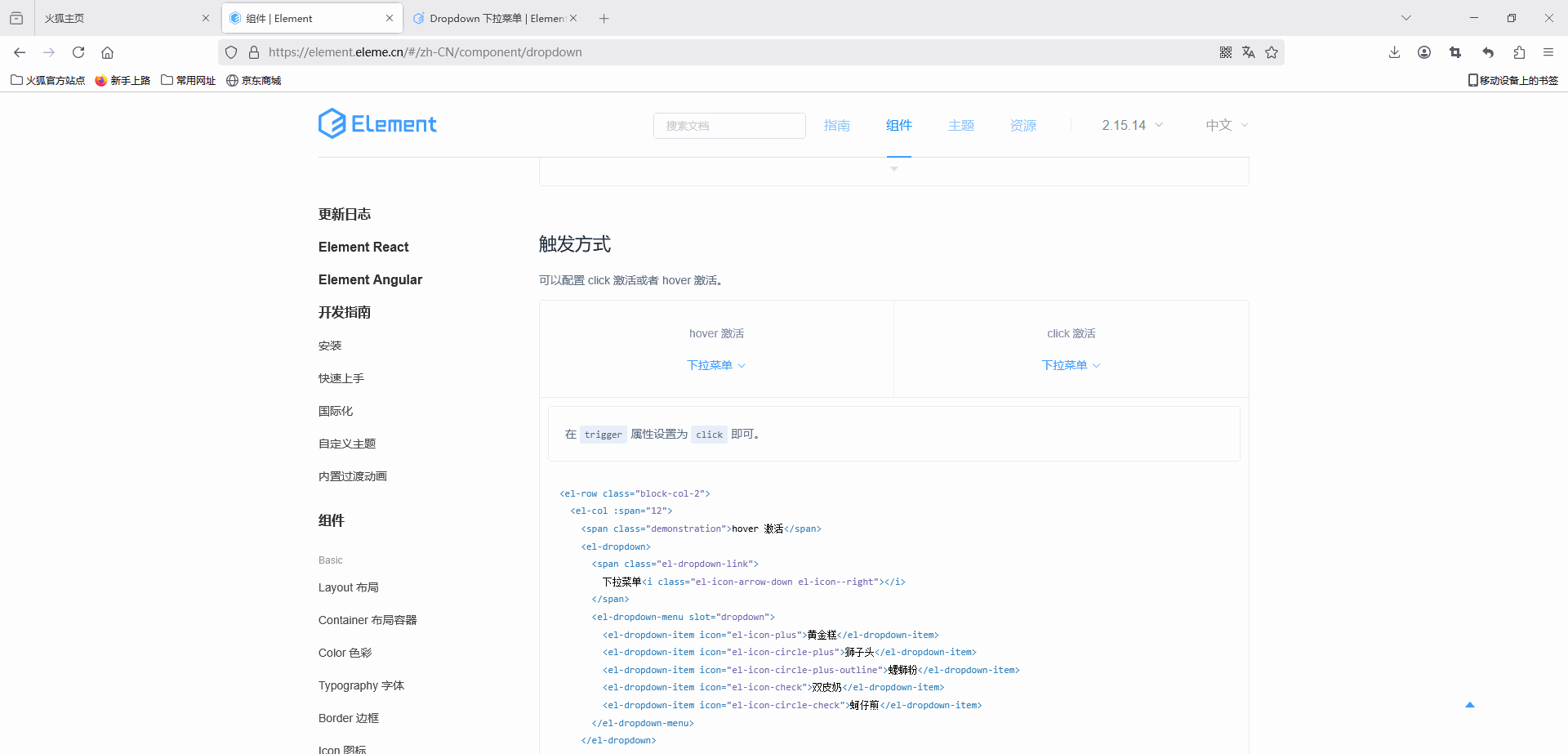Select 主题 in top navigation
The image size is (1568, 754).
click(961, 125)
